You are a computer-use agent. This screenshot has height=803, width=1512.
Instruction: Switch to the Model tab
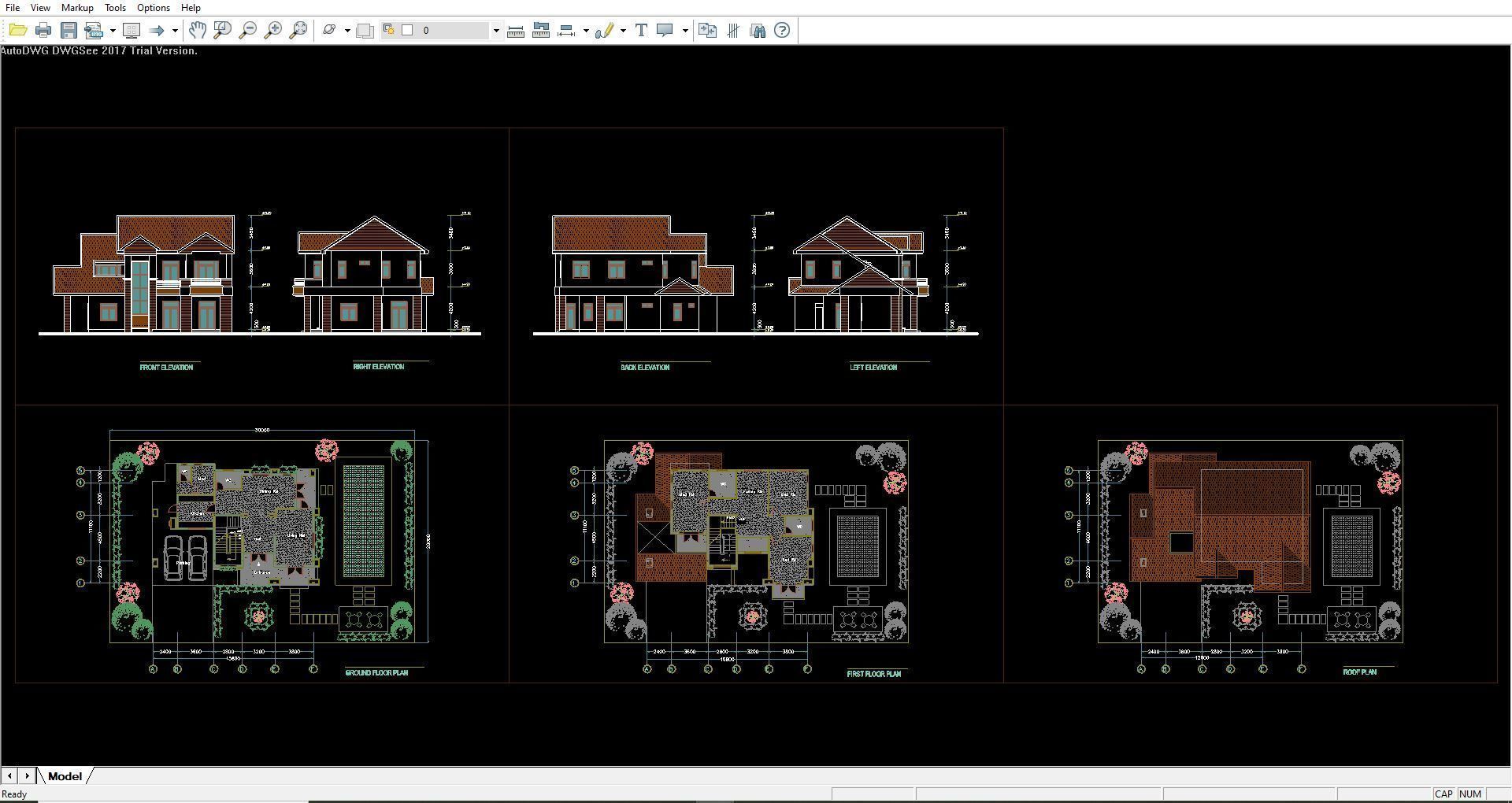point(65,776)
